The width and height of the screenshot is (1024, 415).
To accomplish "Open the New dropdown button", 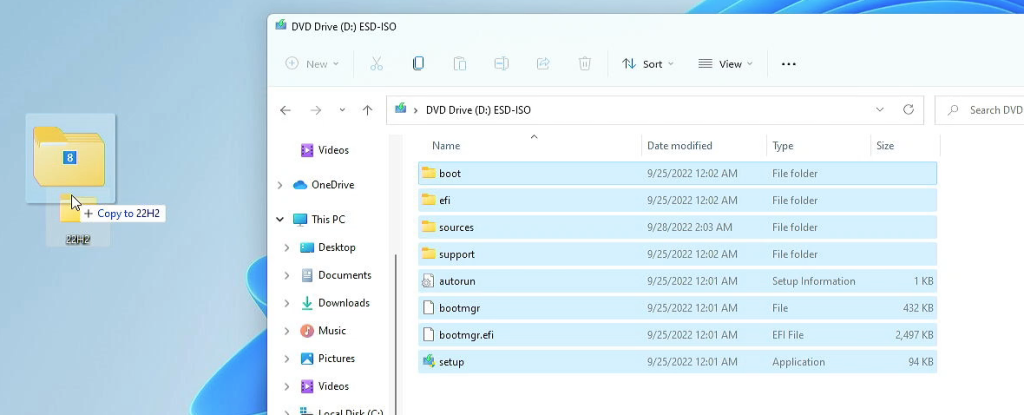I will tap(313, 64).
